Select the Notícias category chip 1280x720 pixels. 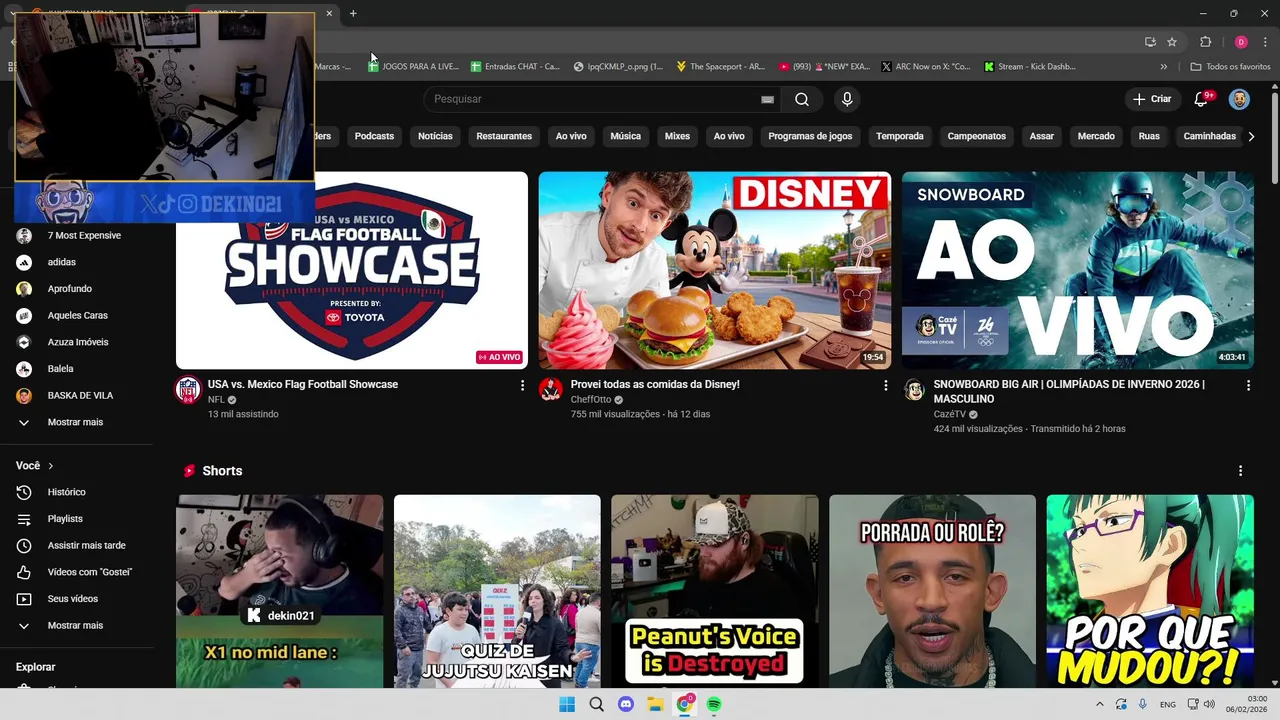(x=435, y=136)
